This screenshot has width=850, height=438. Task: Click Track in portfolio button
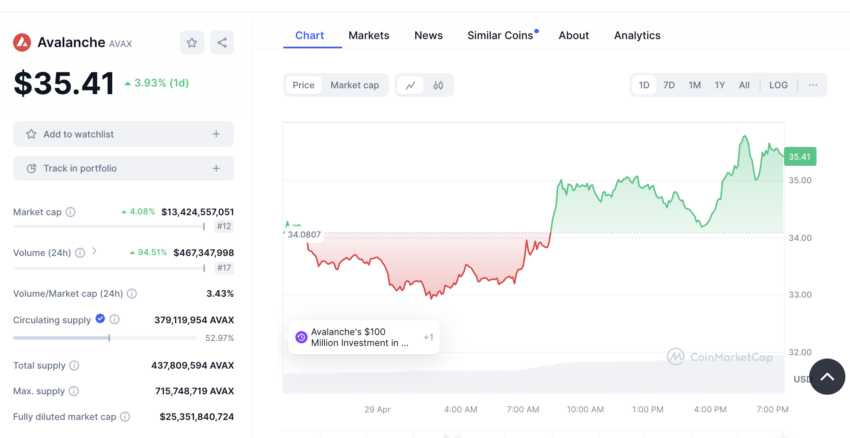coord(124,169)
